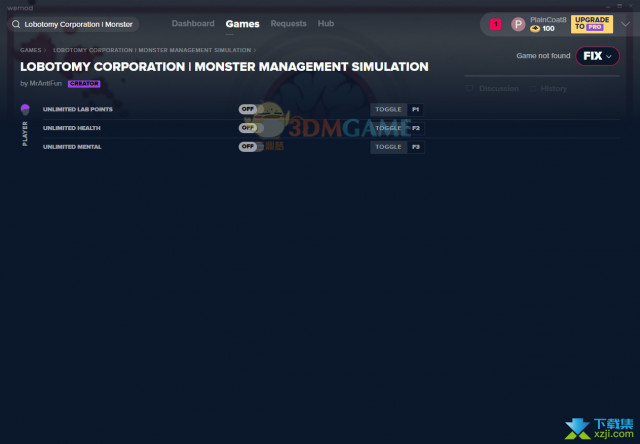Open the PlainCoat8 profile avatar
Image resolution: width=640 pixels, height=444 pixels.
point(518,24)
